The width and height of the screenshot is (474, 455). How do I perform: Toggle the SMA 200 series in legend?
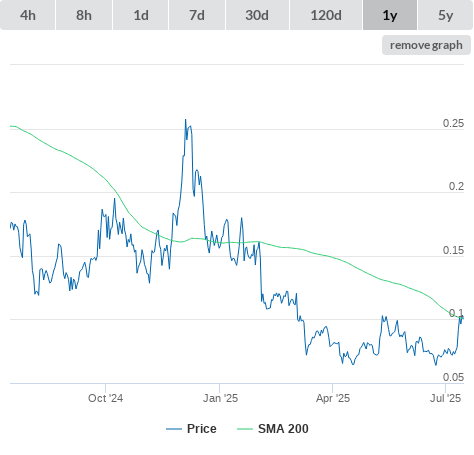273,429
